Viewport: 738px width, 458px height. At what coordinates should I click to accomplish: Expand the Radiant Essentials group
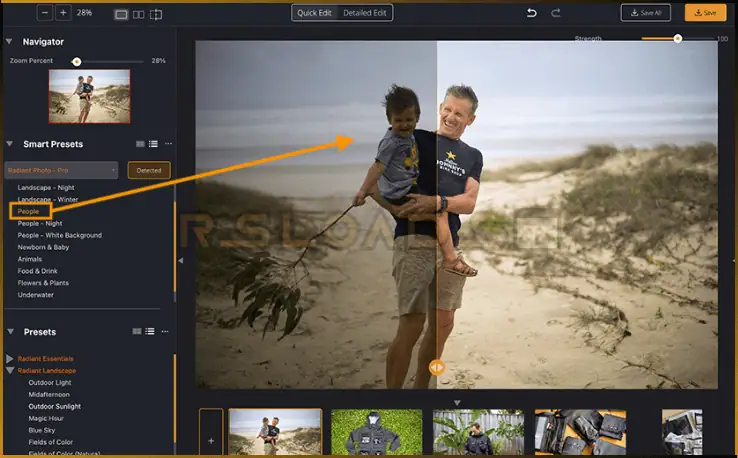pos(9,359)
